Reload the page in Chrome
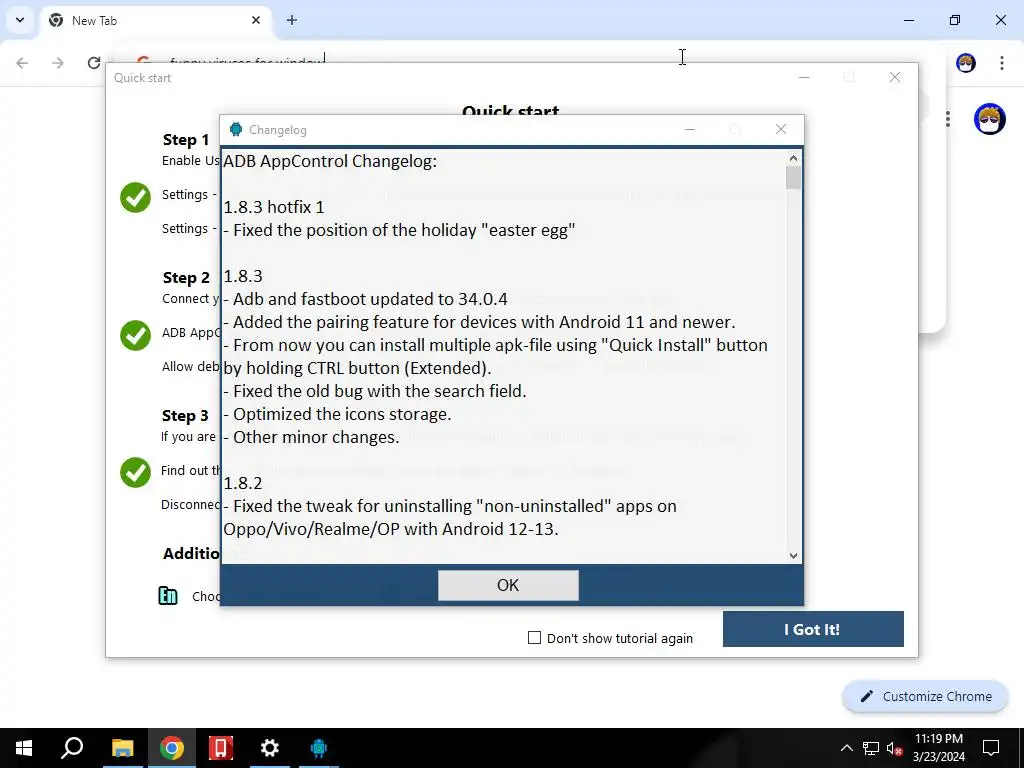Screen dimensions: 1024x768 (93, 63)
